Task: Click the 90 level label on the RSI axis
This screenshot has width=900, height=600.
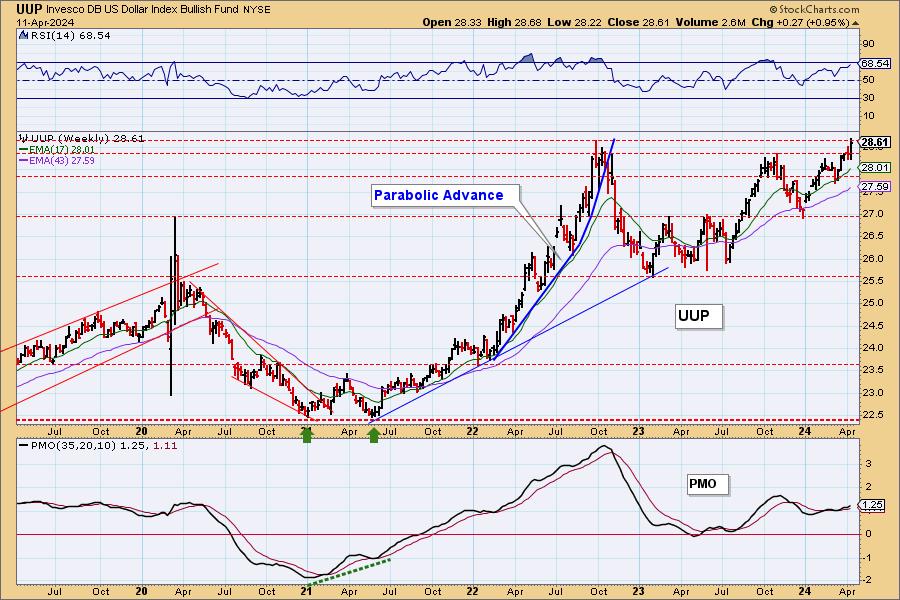Action: point(868,44)
